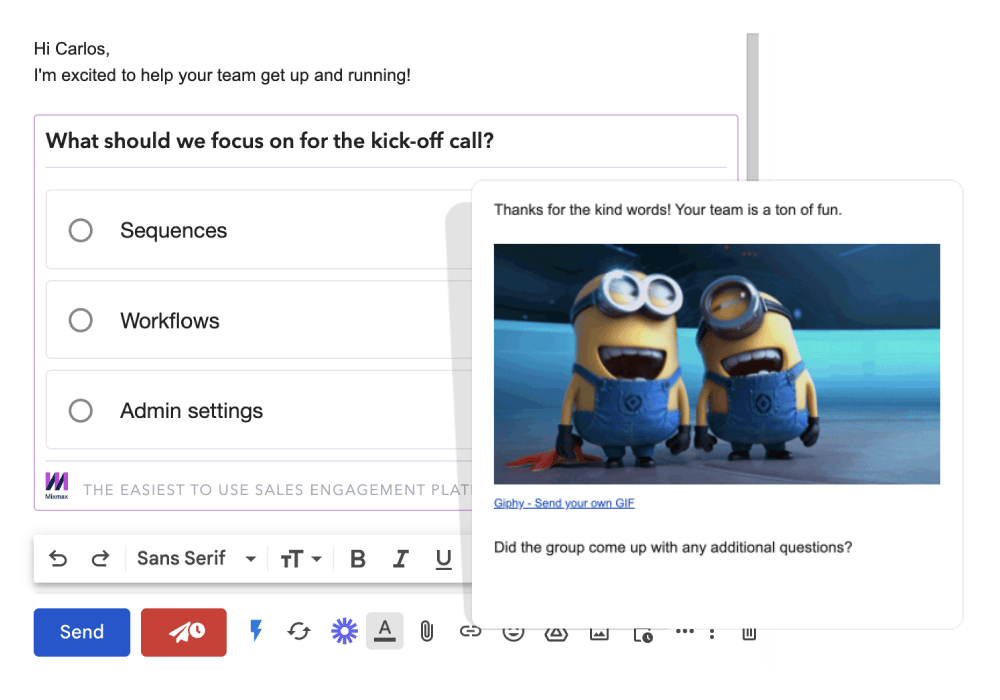Screen dimensions: 1000x700
Task: Click the red Send Later button
Action: tap(184, 632)
